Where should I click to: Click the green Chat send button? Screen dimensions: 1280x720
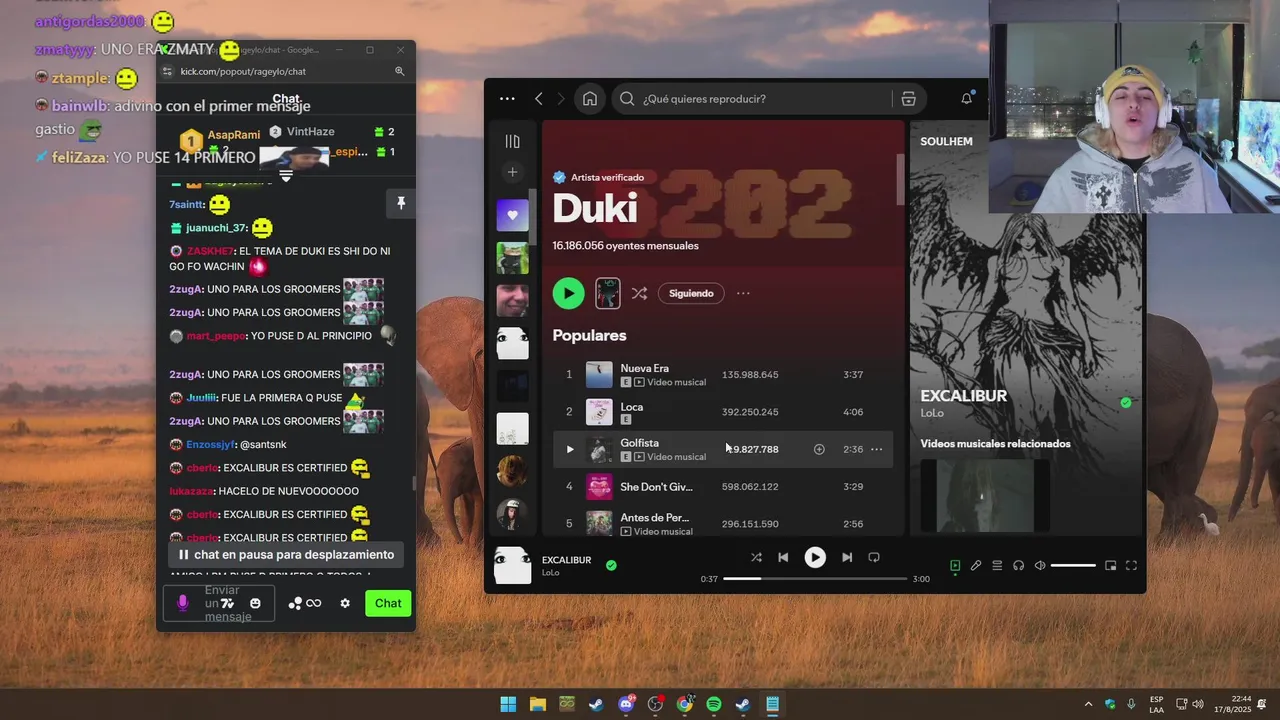(388, 603)
